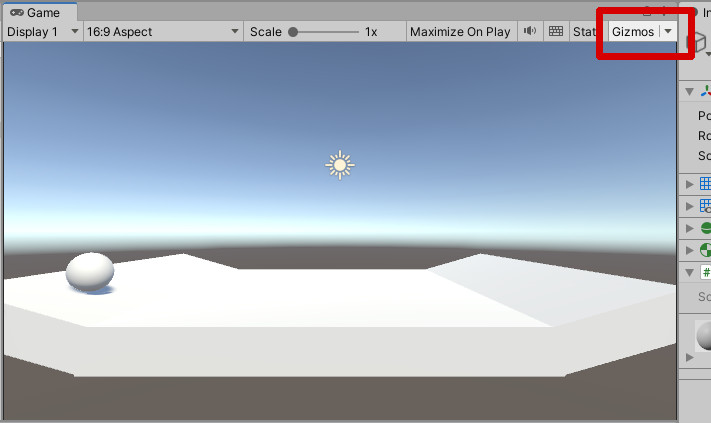Toggle the Stats overlay button
The width and height of the screenshot is (711, 423).
tap(584, 32)
